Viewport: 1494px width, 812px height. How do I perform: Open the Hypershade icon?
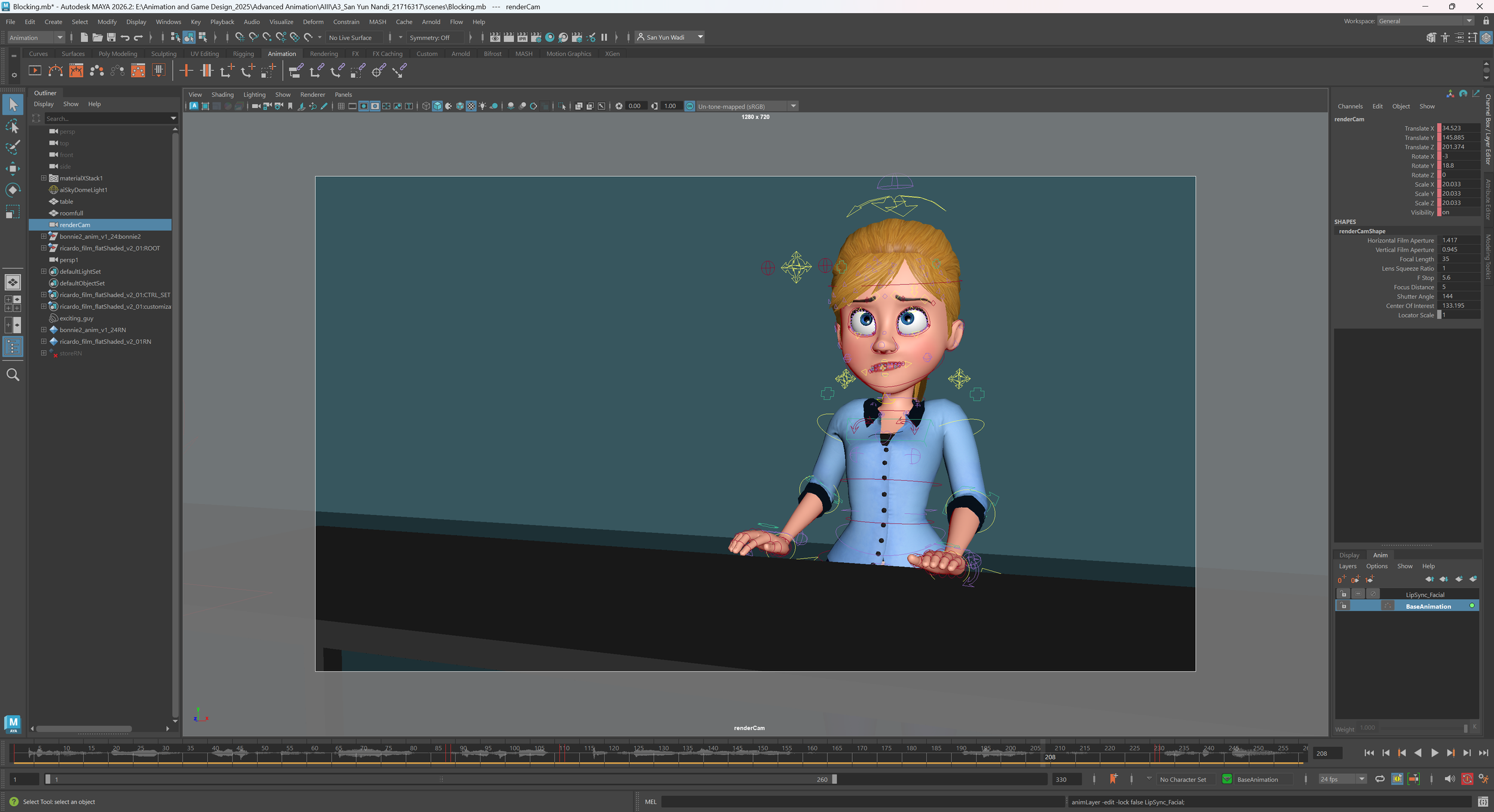click(550, 38)
